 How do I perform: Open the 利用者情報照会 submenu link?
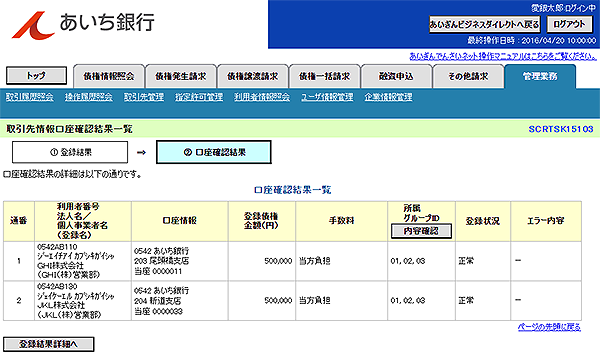point(262,97)
